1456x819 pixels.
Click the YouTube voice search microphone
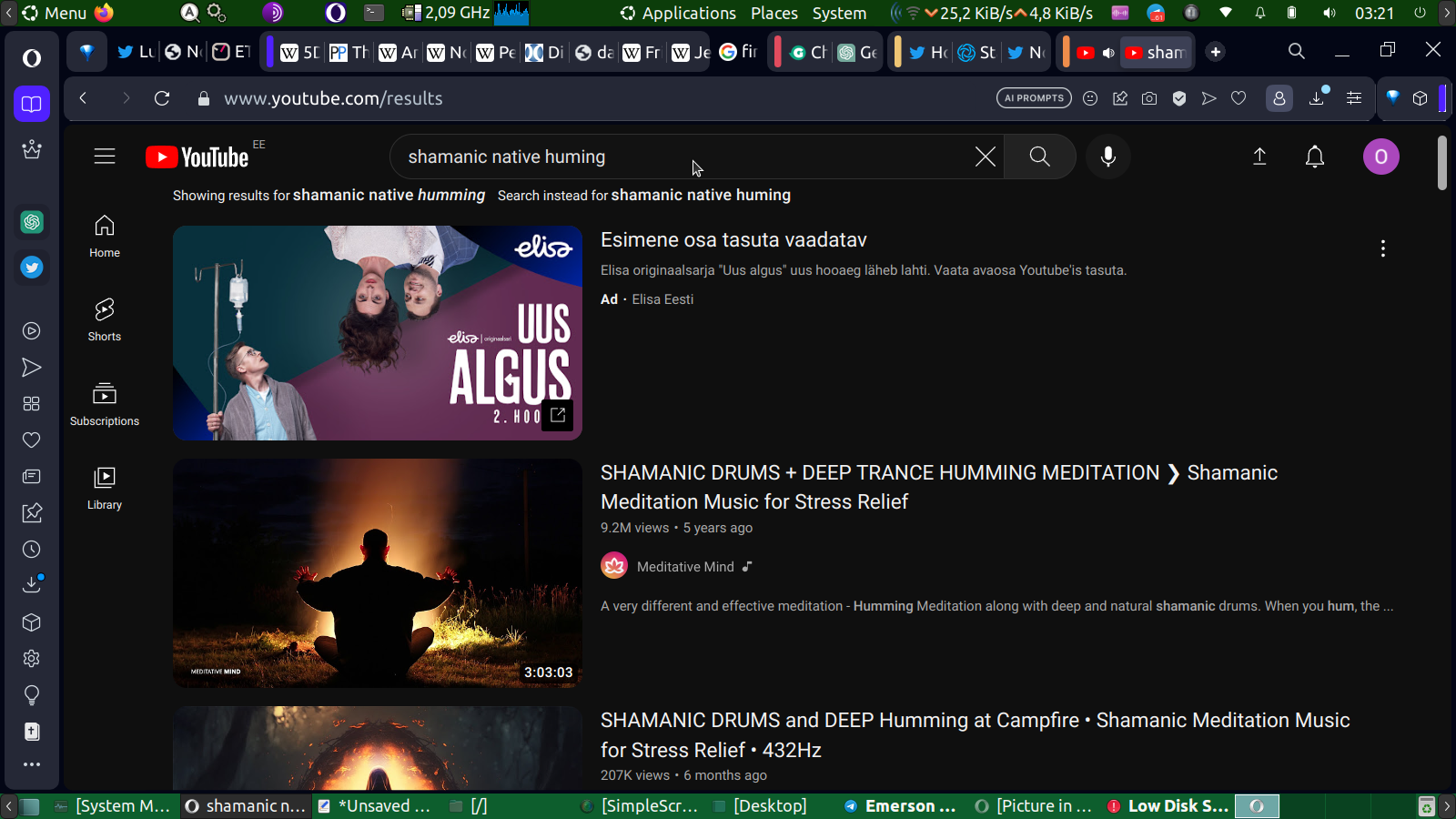click(x=1107, y=157)
